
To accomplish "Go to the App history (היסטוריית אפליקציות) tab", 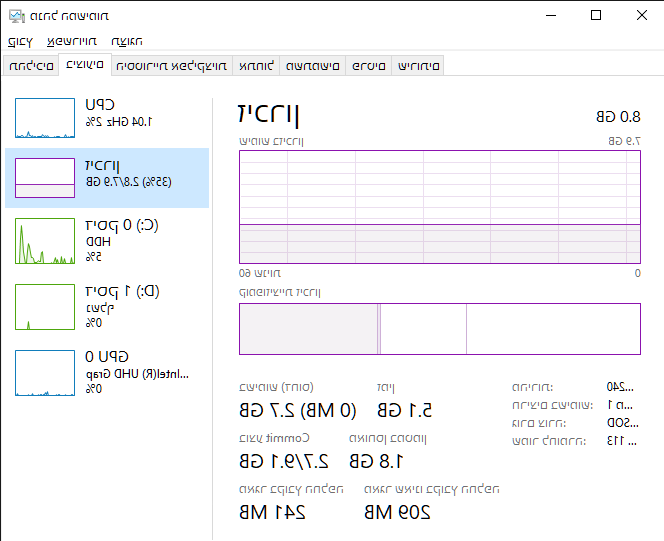I will (171, 66).
